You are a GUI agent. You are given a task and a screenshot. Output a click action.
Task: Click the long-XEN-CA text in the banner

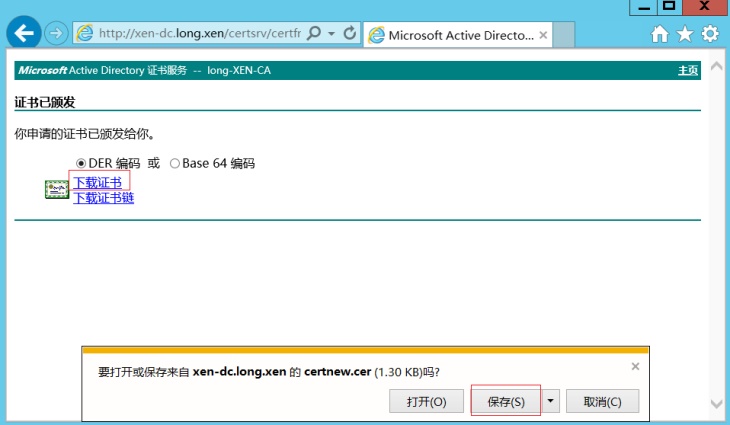[x=239, y=70]
